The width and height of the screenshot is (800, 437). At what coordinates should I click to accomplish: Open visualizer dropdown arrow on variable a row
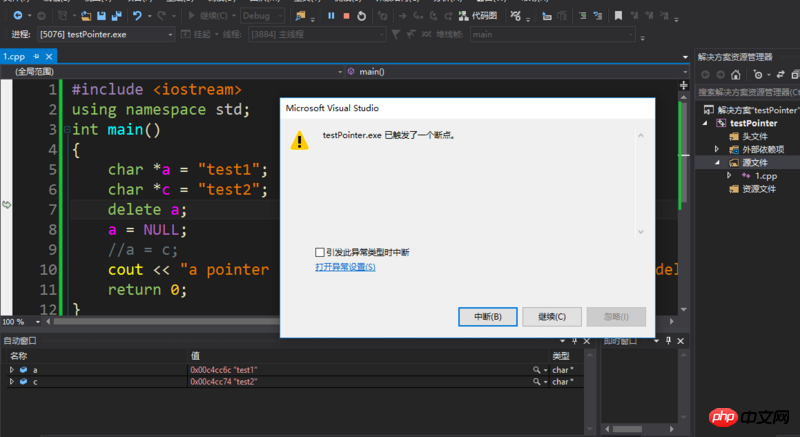[545, 370]
